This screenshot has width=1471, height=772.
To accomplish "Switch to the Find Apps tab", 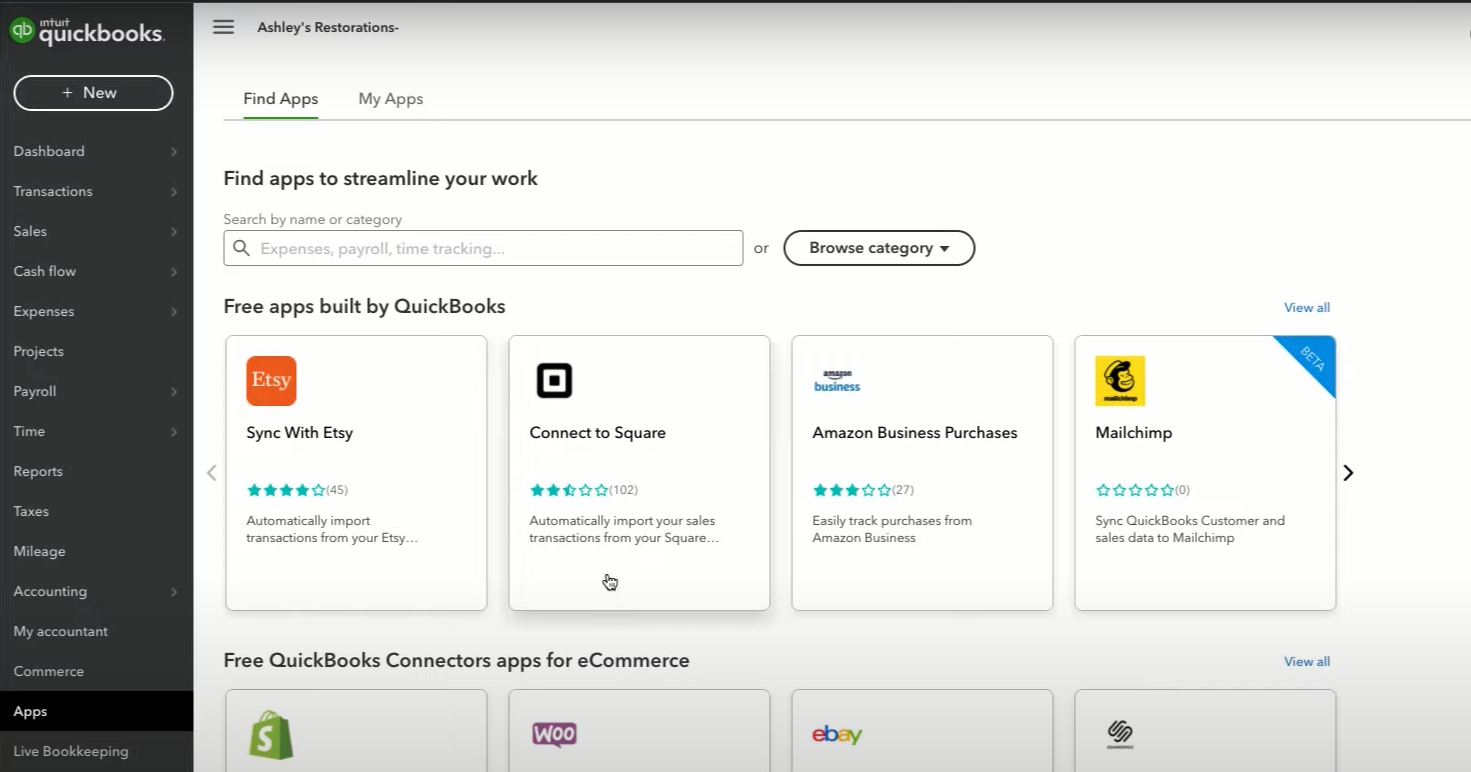I will [x=281, y=99].
